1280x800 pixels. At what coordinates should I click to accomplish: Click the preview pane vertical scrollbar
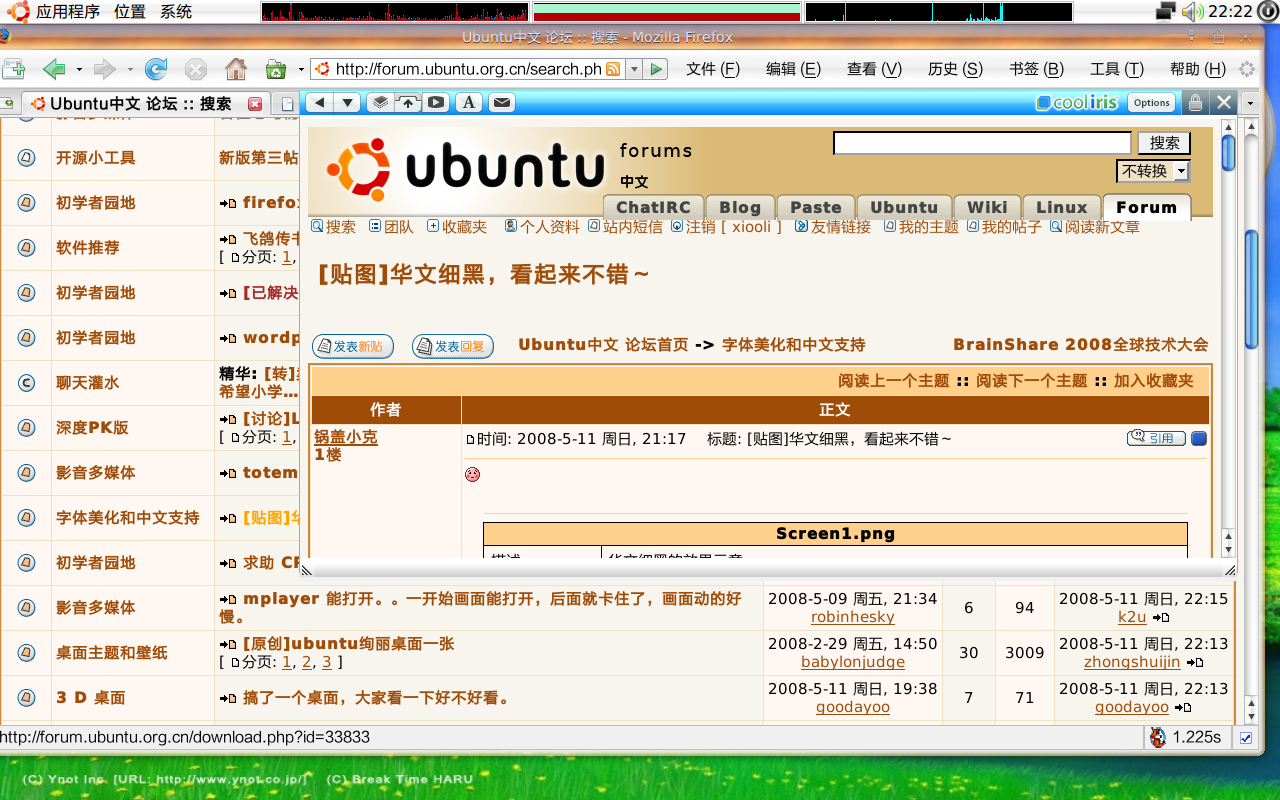tap(1229, 340)
